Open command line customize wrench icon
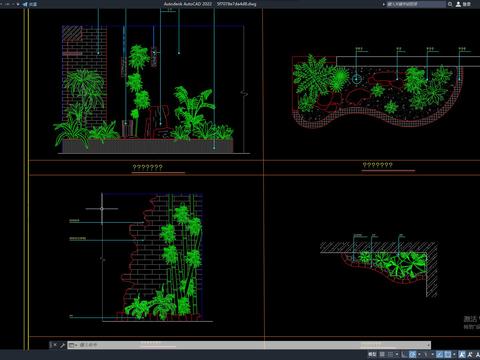The width and height of the screenshot is (480, 360). (62, 345)
